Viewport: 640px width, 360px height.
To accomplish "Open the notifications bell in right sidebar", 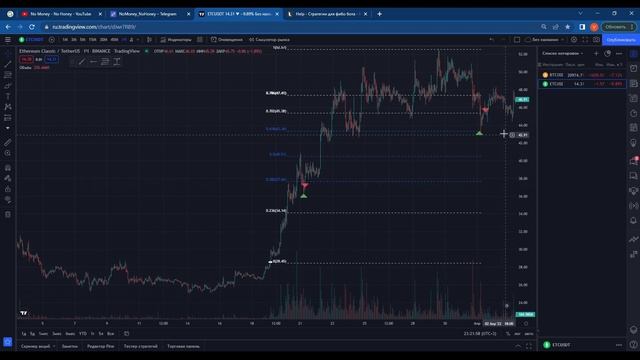I will pyautogui.click(x=633, y=220).
